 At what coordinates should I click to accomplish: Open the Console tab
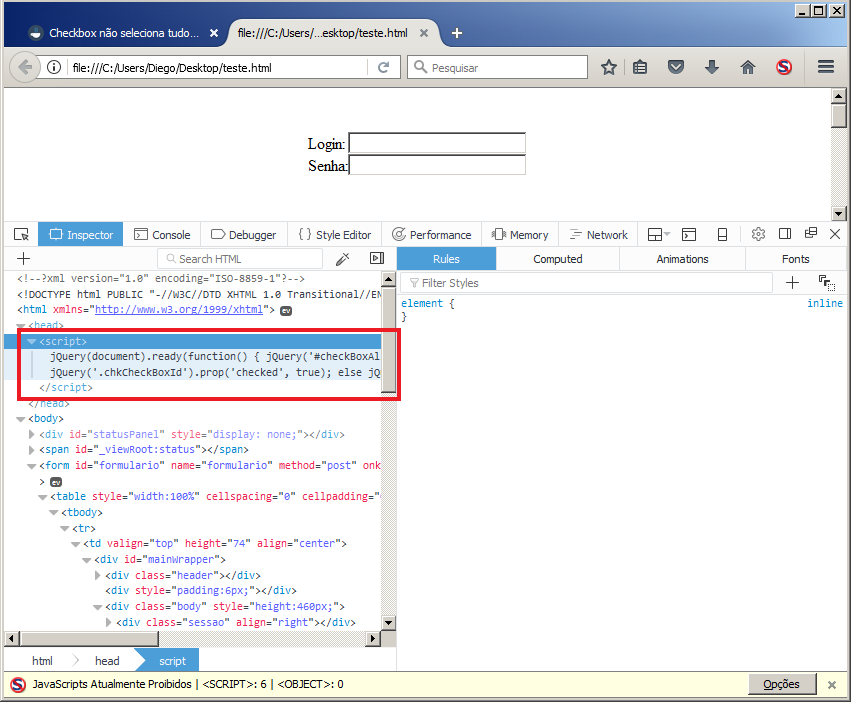(162, 235)
